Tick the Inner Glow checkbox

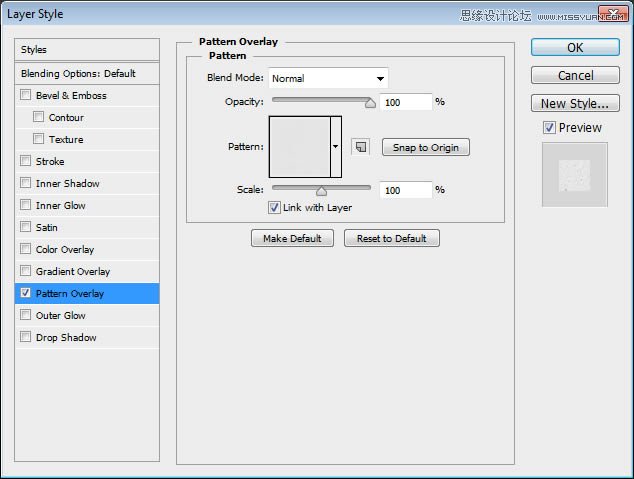[25, 205]
